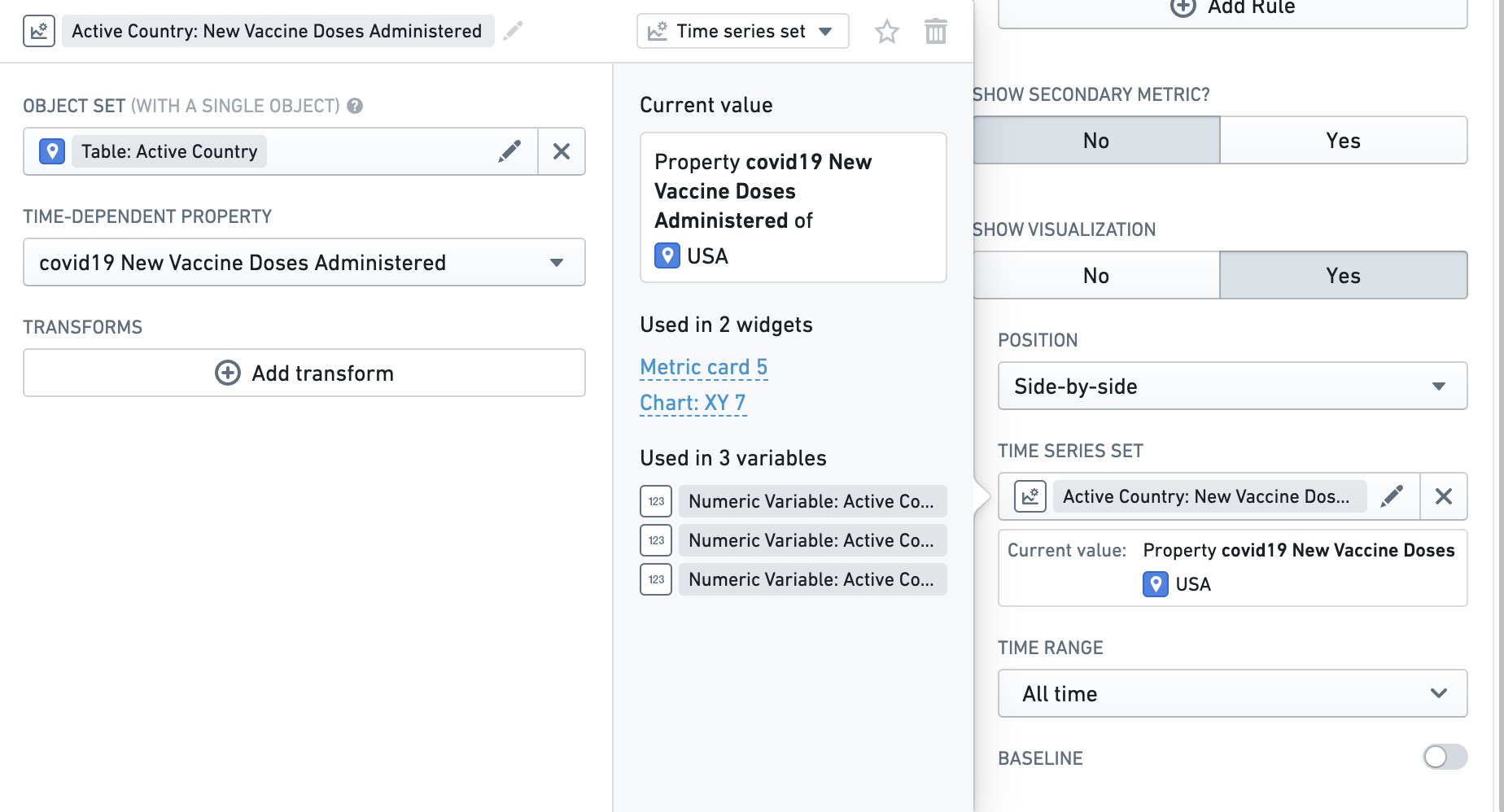Open the Time series set type dropdown
The image size is (1504, 812).
[743, 32]
